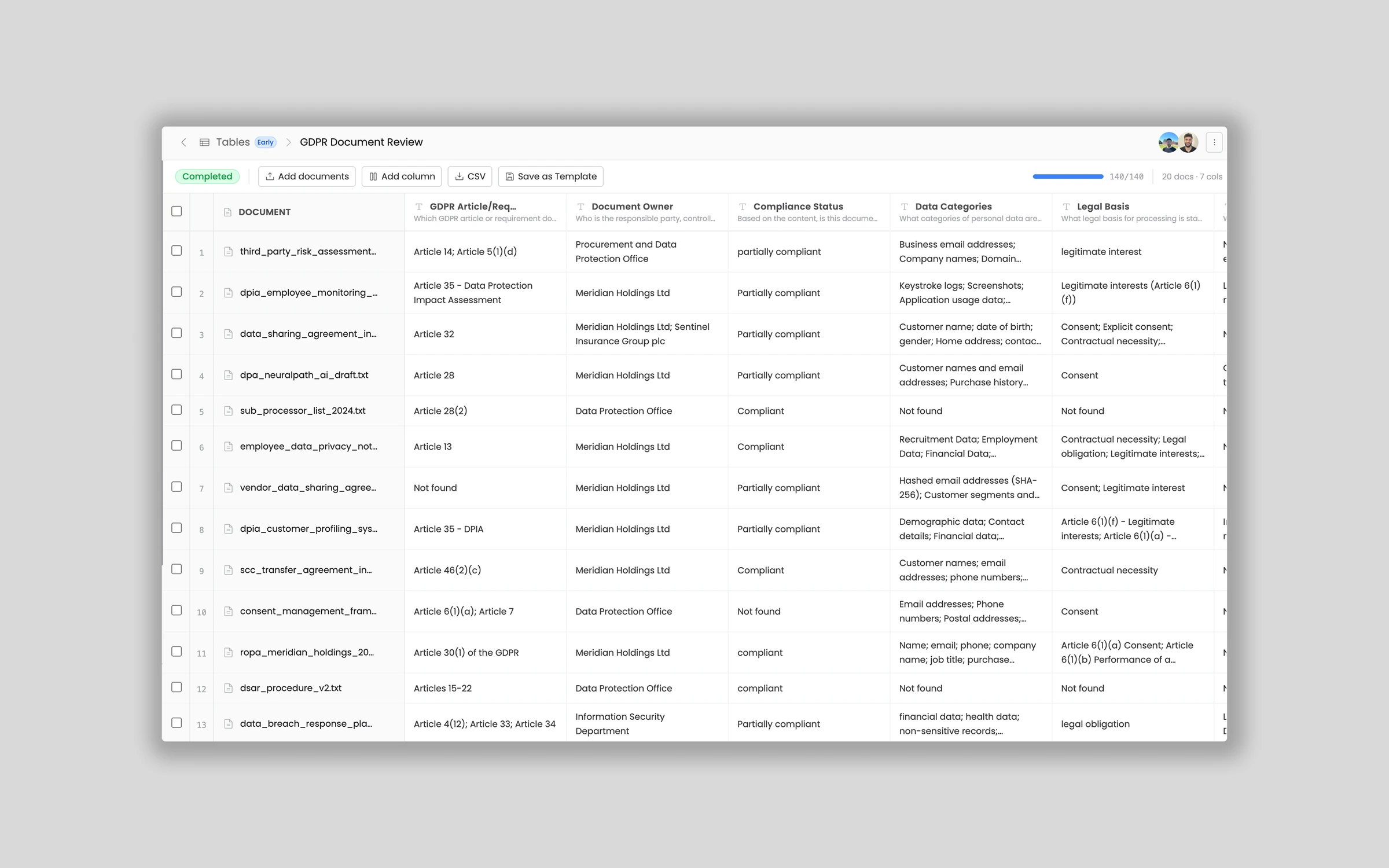Click the first user avatar
The width and height of the screenshot is (1389, 868).
[x=1168, y=142]
